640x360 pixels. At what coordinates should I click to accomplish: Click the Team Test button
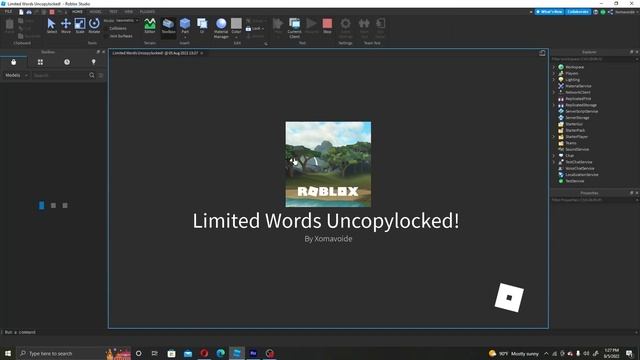click(x=364, y=28)
